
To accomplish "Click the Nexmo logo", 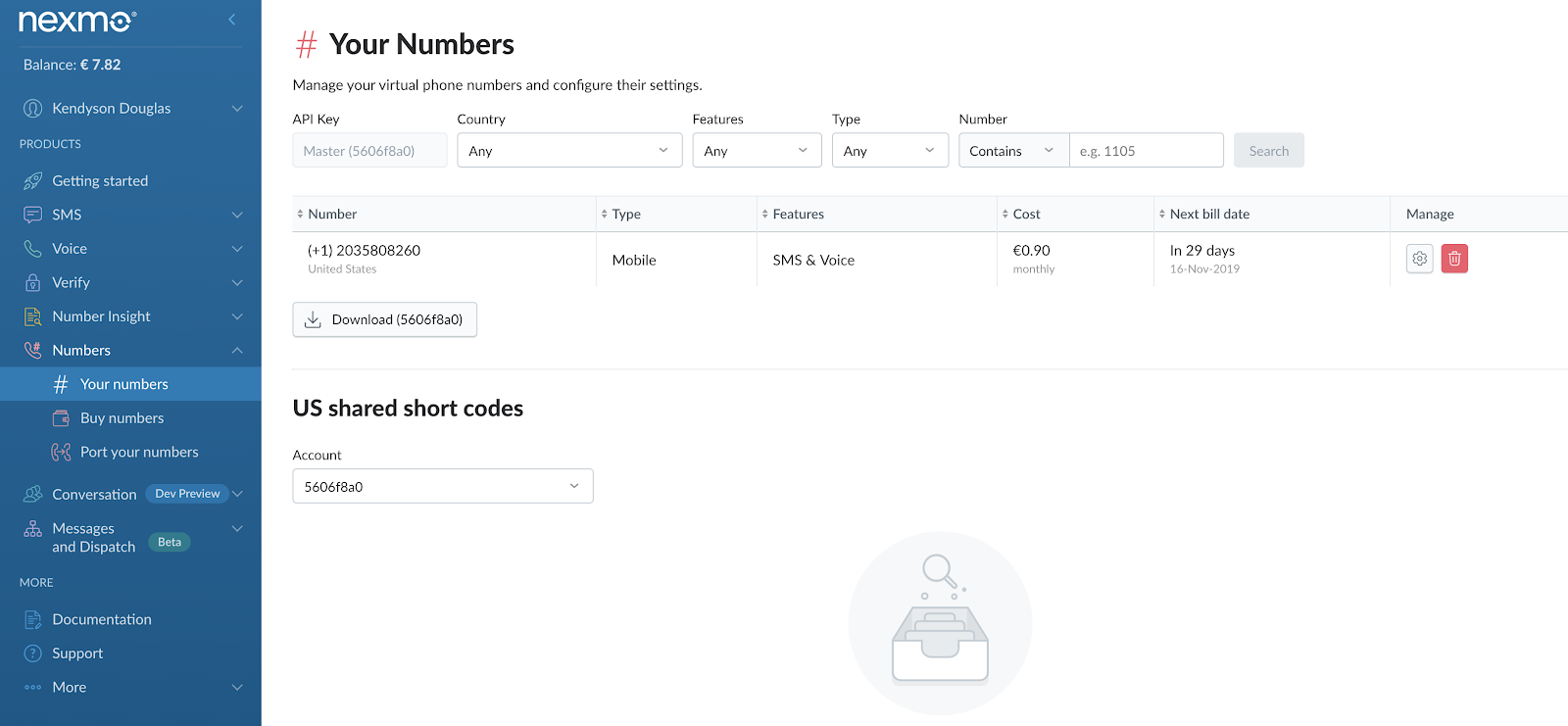I will pos(77,20).
